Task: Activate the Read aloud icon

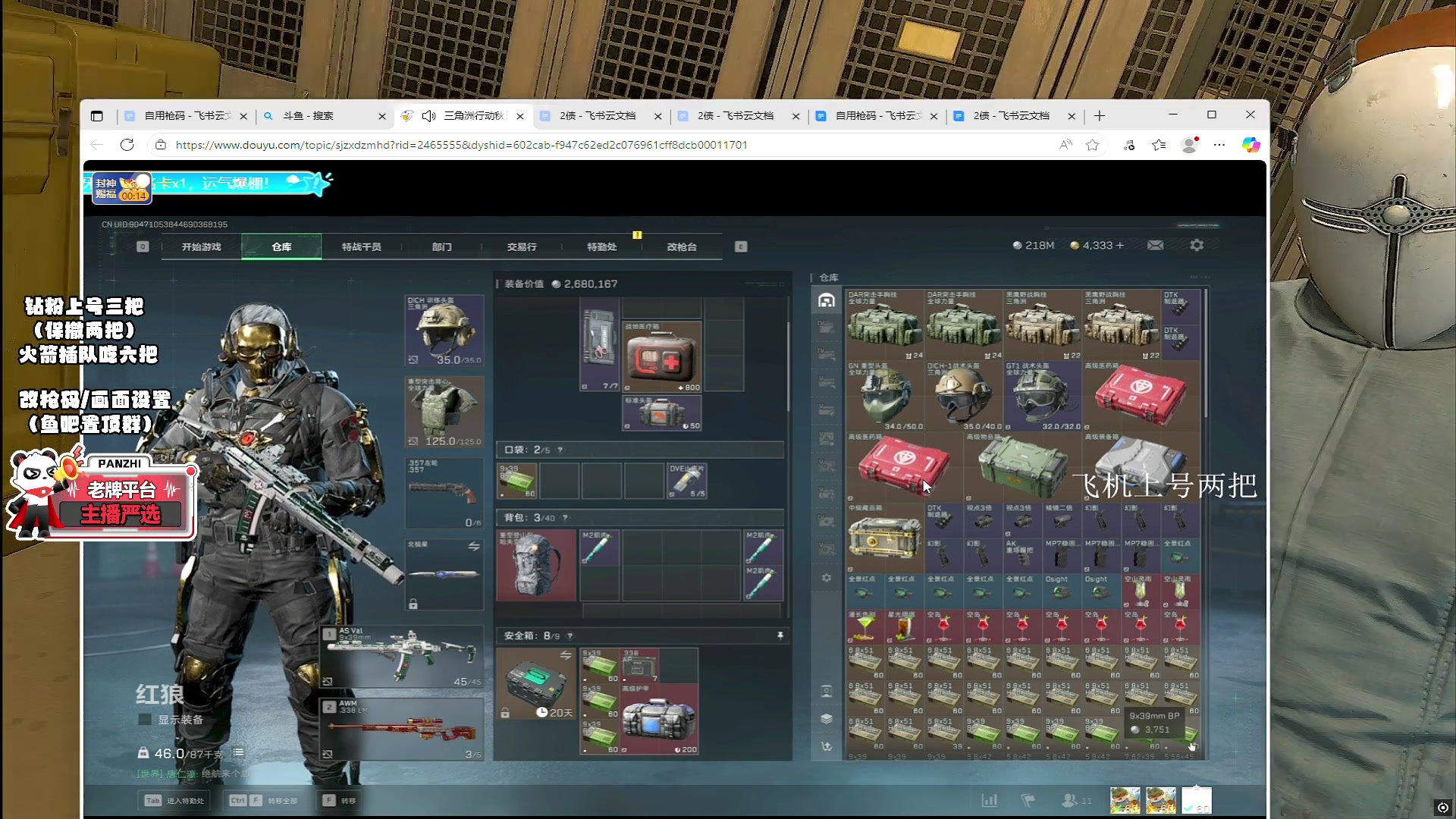Action: tap(1065, 145)
